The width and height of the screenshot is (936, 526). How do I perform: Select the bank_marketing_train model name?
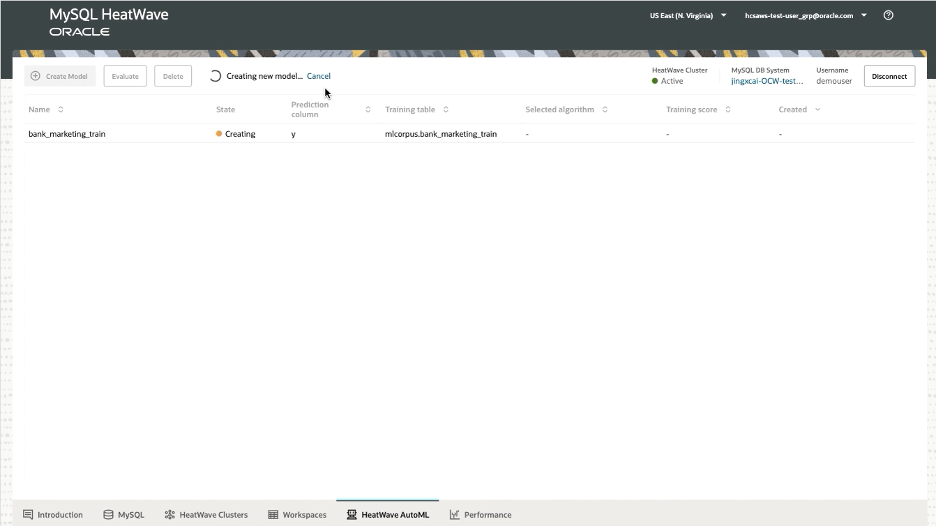click(67, 134)
